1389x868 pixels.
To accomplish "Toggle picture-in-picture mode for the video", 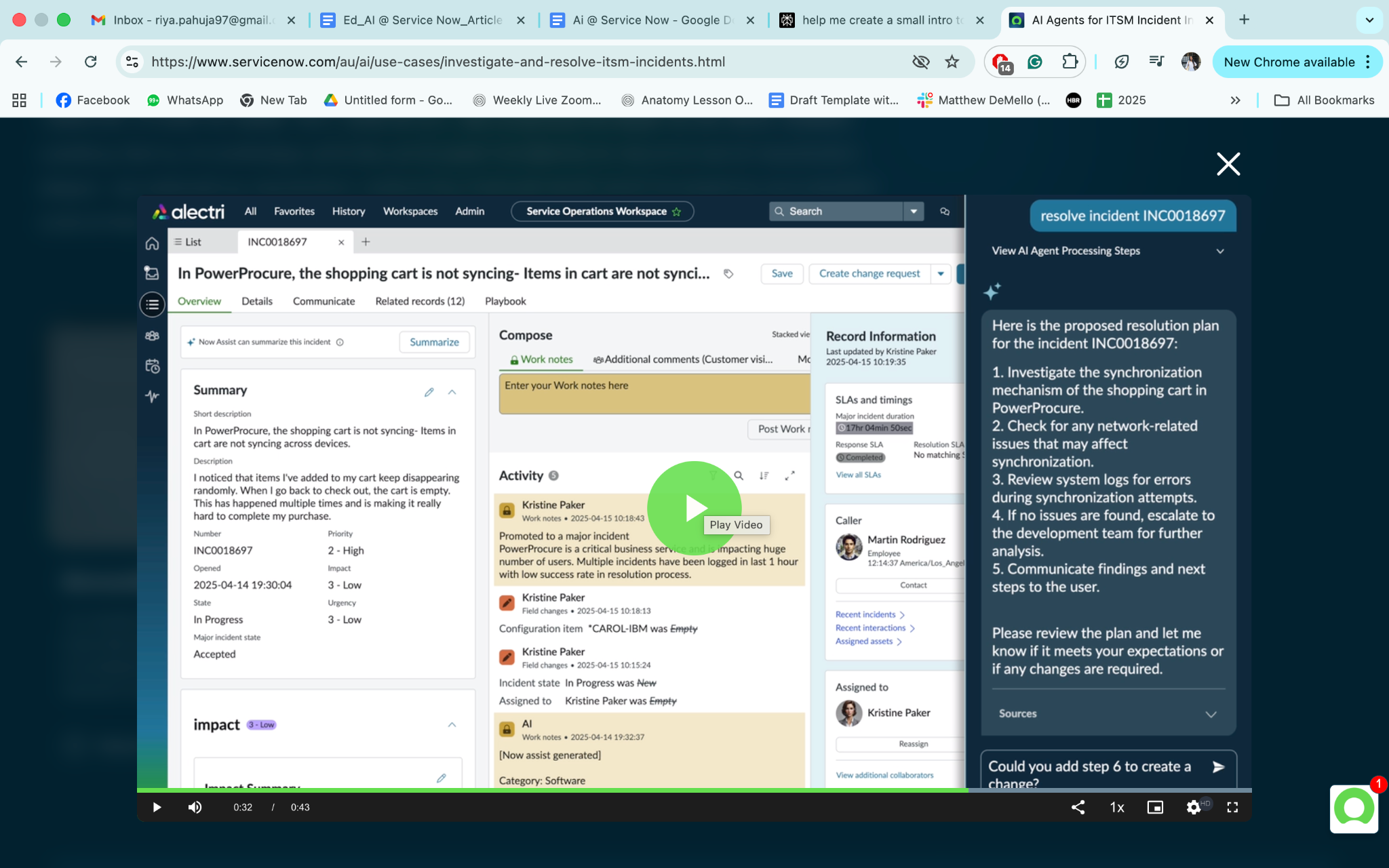I will click(x=1155, y=807).
